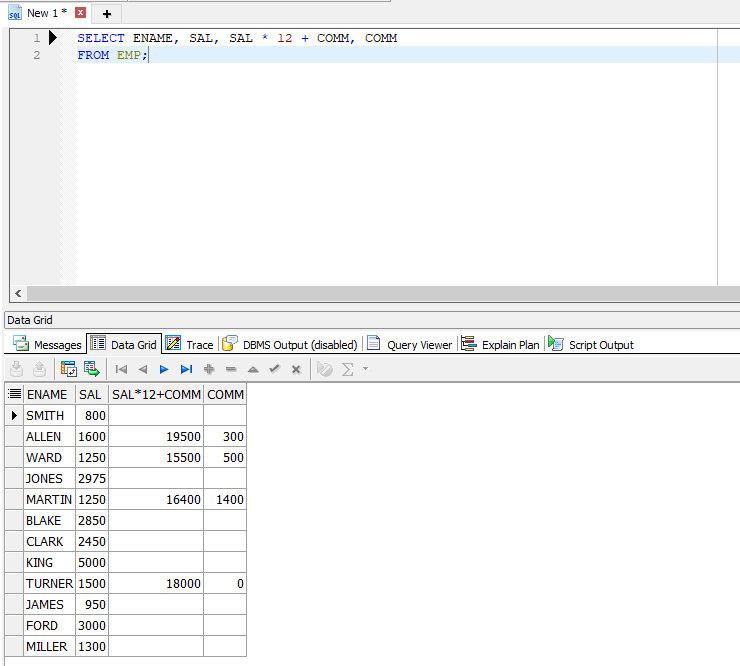This screenshot has width=740, height=666.
Task: Click the SAL value 5000
Action: pos(92,563)
